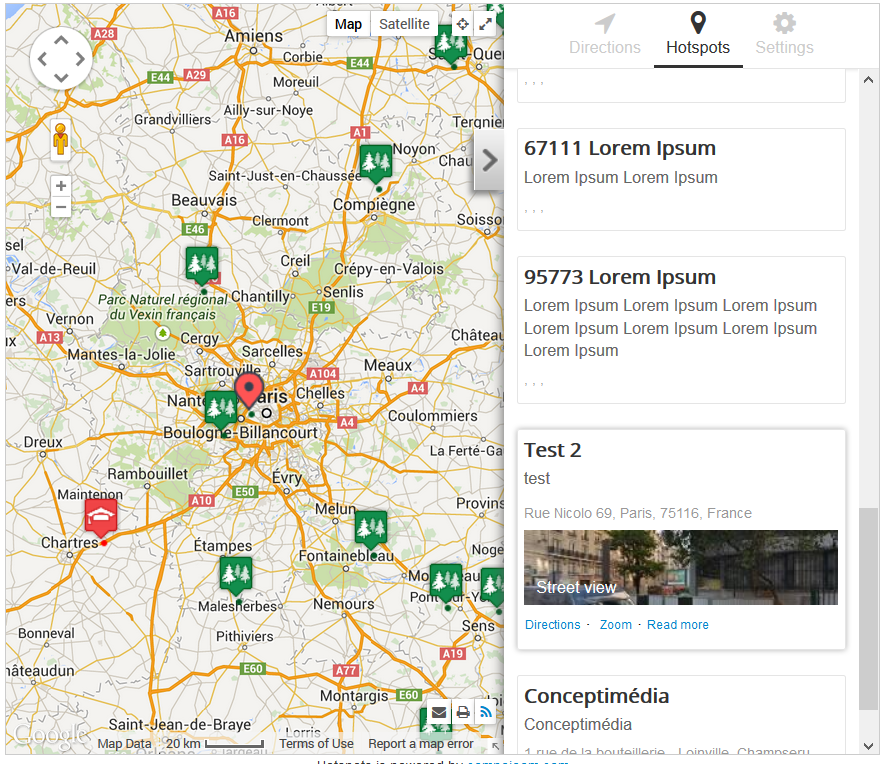
Task: Select the 67111 Lorem Ipsum hotspot title
Action: pos(620,148)
